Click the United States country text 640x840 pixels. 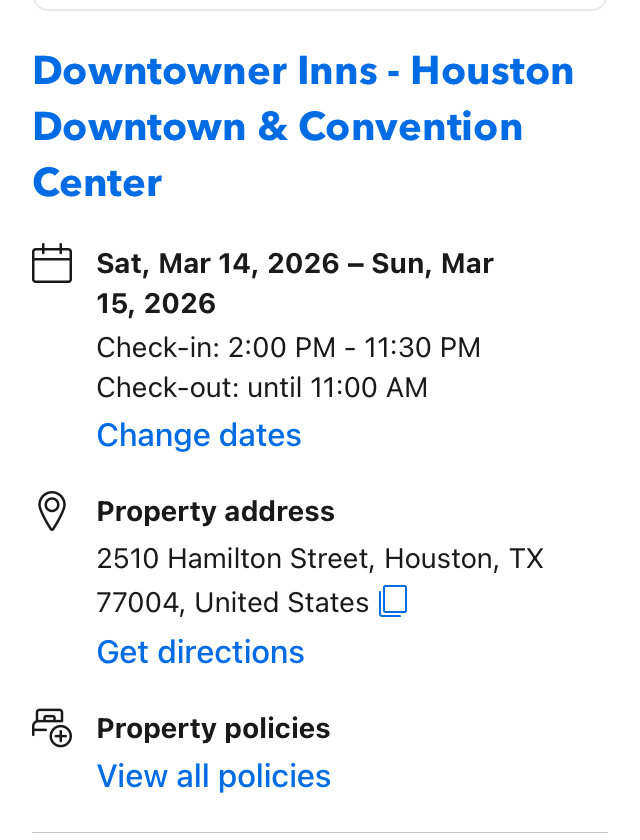(282, 603)
